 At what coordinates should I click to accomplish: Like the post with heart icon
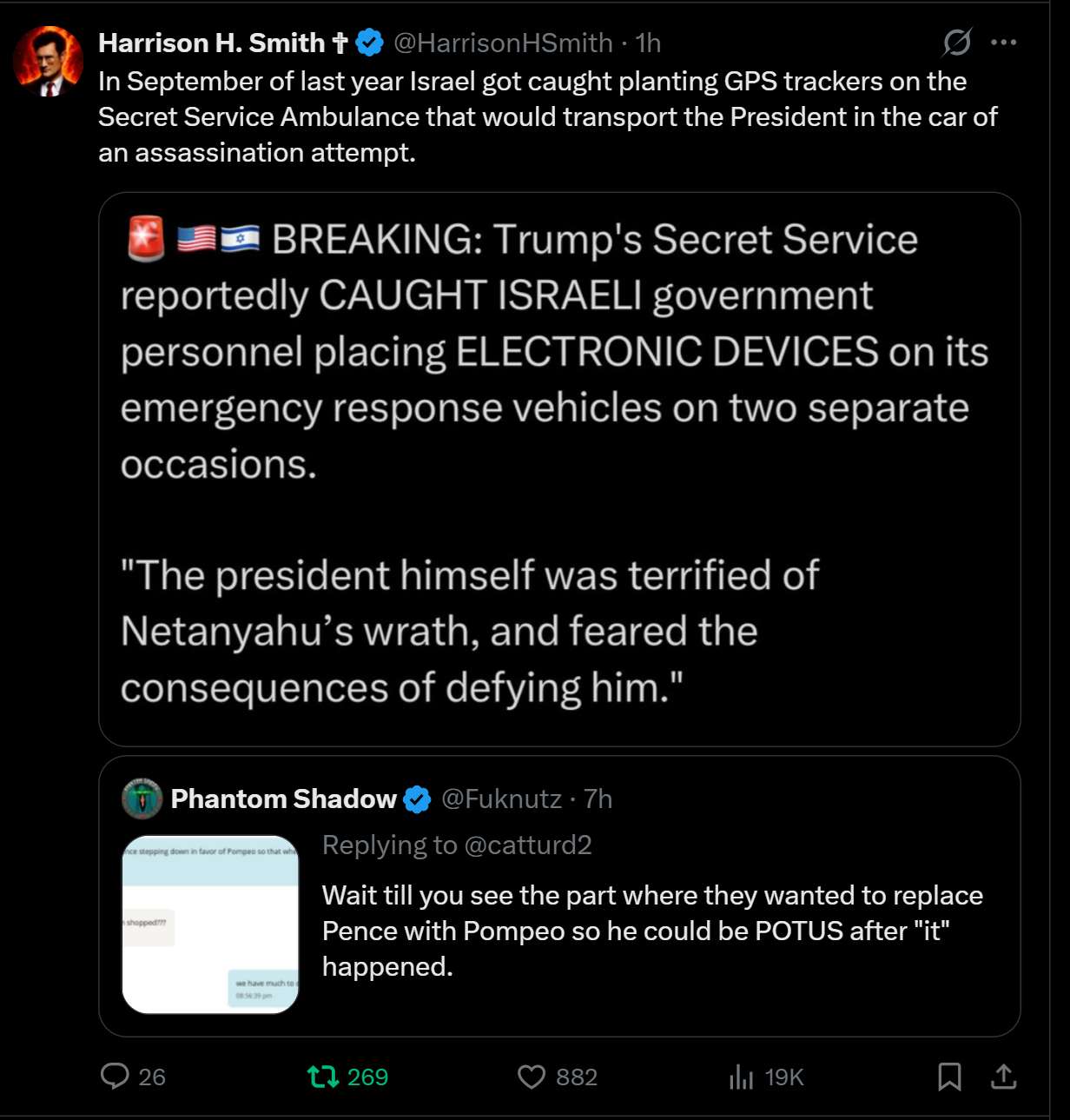(532, 1077)
